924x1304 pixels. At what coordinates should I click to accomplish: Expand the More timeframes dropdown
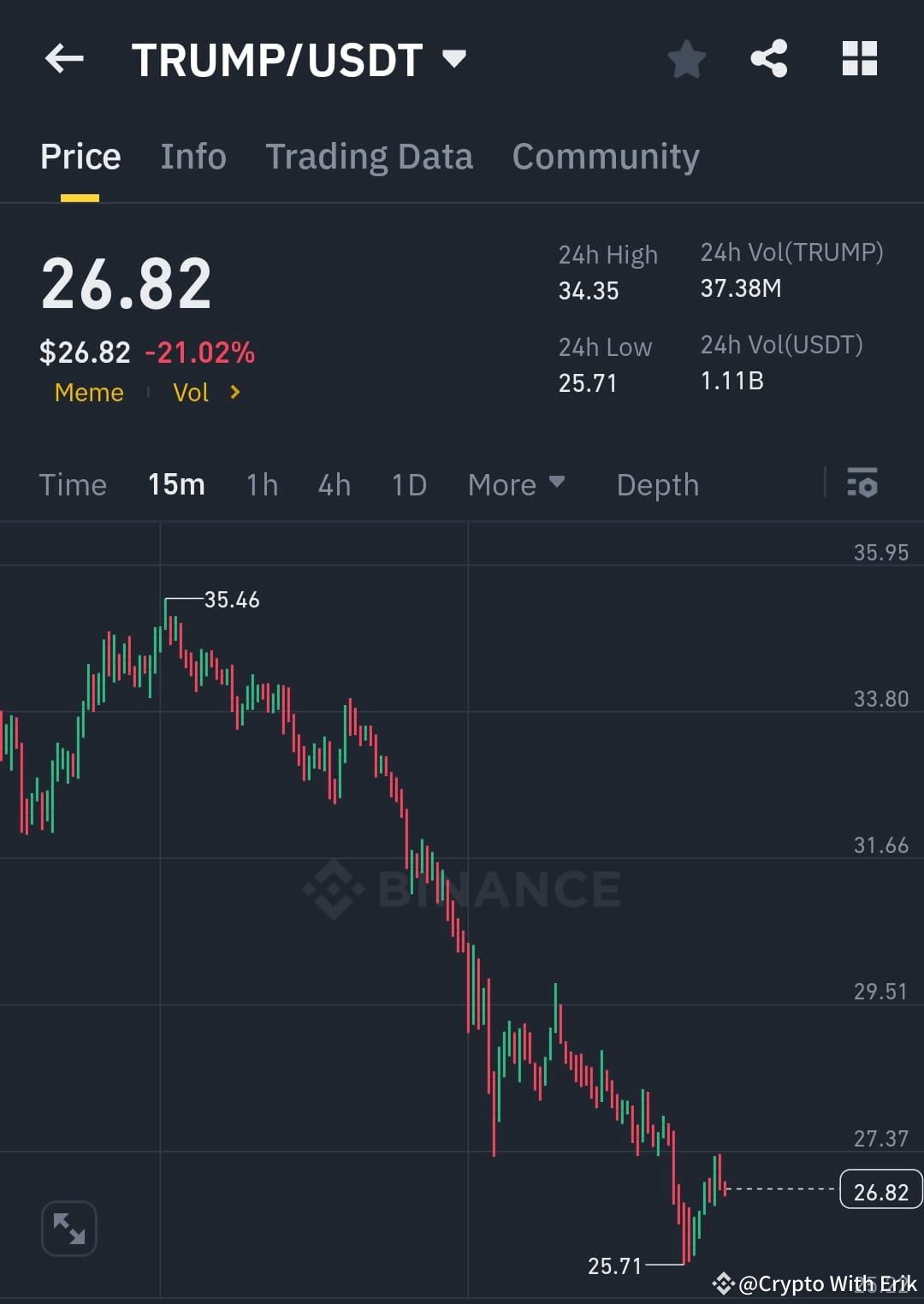point(516,484)
